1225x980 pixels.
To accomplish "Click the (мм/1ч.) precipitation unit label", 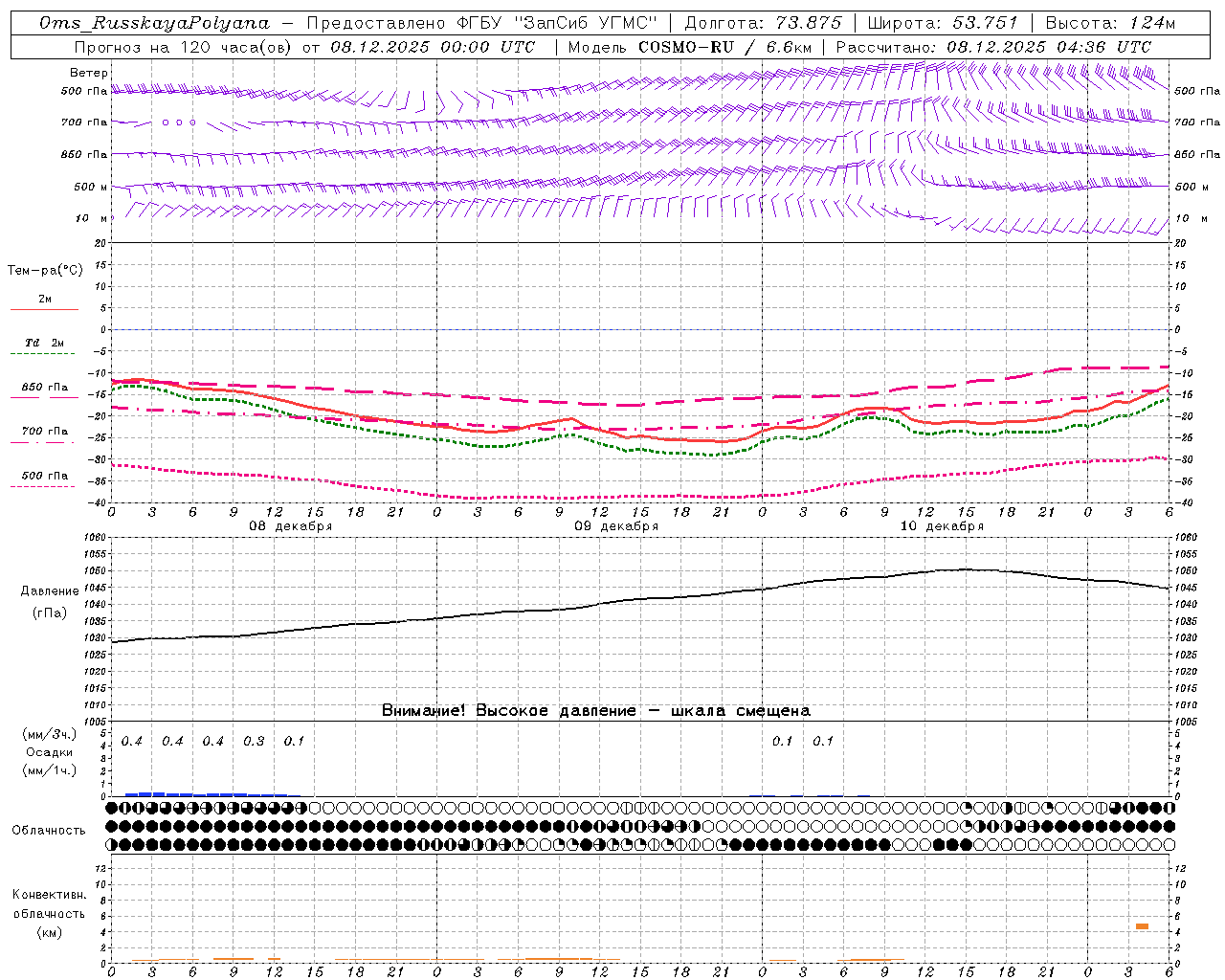I will pos(49,770).
